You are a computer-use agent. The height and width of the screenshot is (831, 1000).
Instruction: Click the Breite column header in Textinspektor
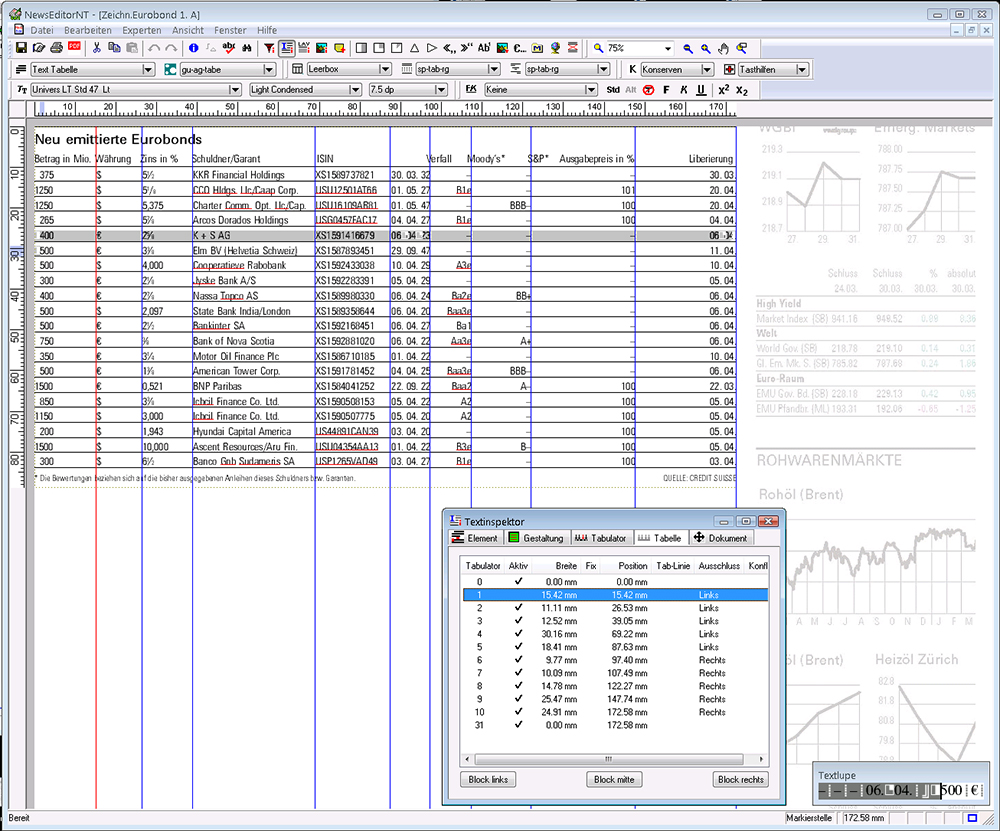(557, 566)
